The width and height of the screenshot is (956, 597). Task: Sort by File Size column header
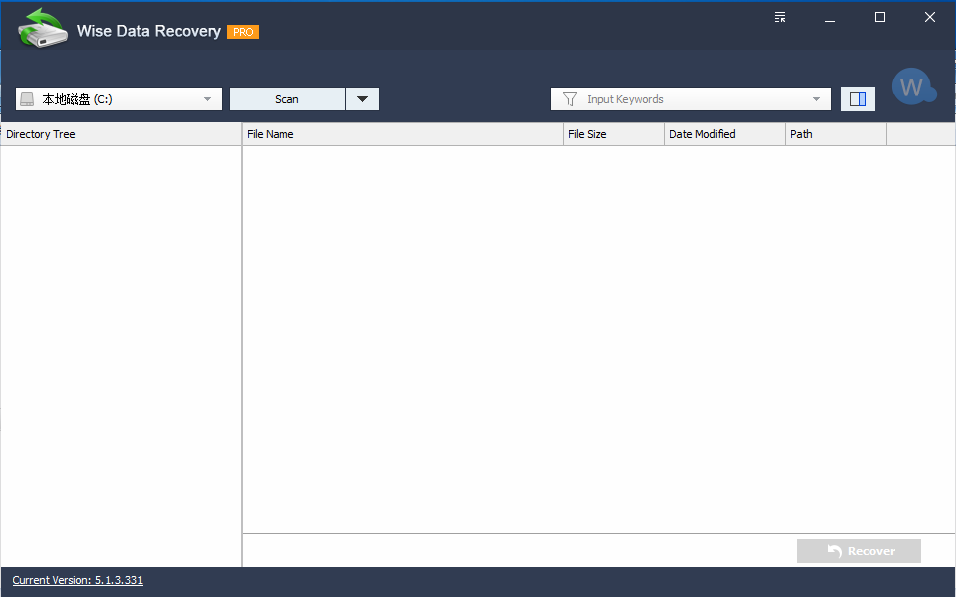(x=614, y=134)
